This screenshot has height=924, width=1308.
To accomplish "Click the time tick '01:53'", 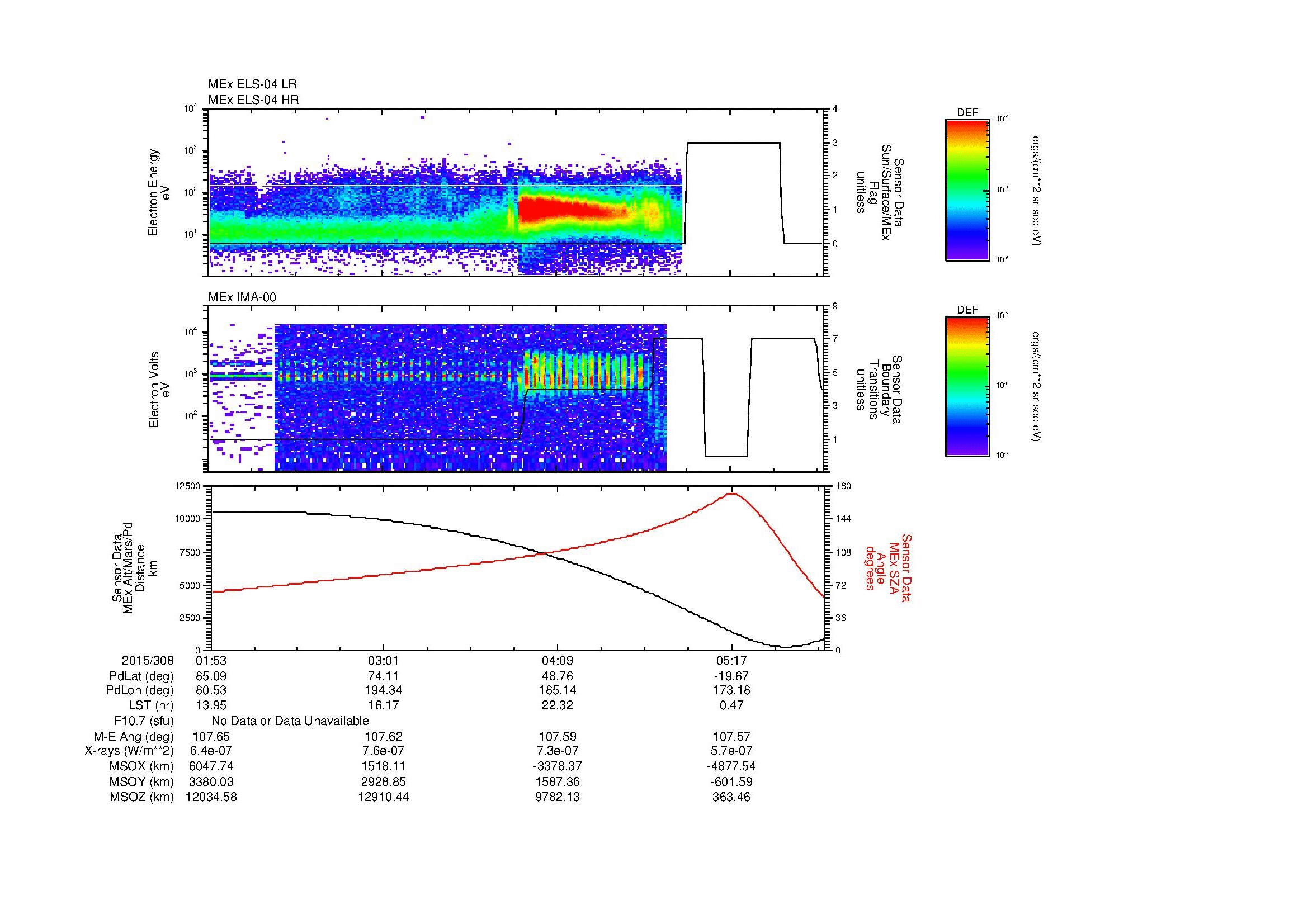I will pos(211,661).
